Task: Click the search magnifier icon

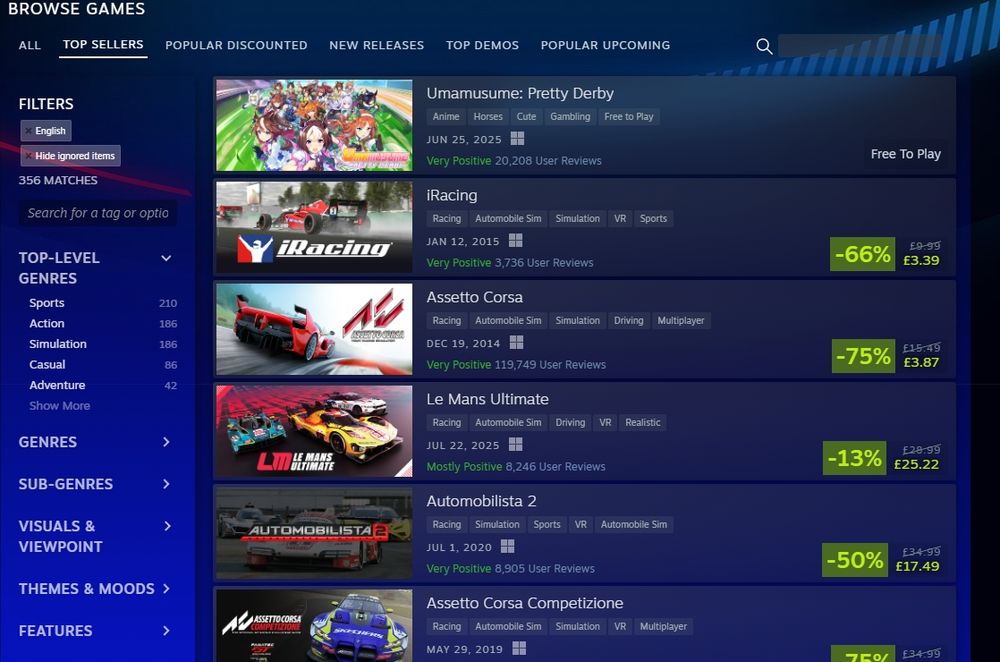Action: coord(764,46)
